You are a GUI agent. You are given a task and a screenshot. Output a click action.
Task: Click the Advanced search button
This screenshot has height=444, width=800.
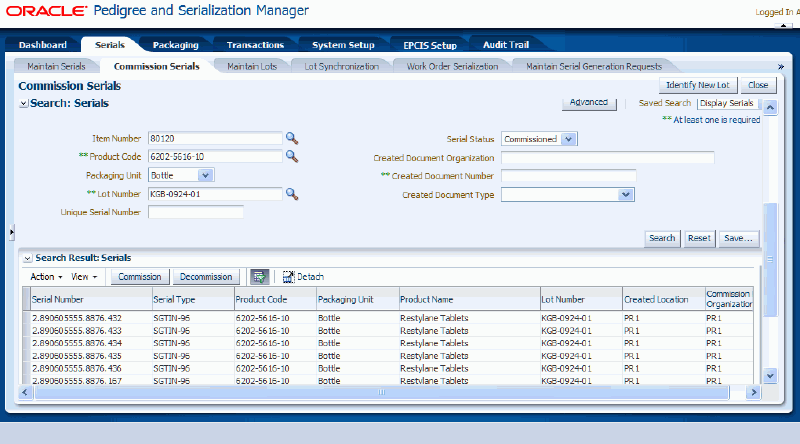coord(588,103)
